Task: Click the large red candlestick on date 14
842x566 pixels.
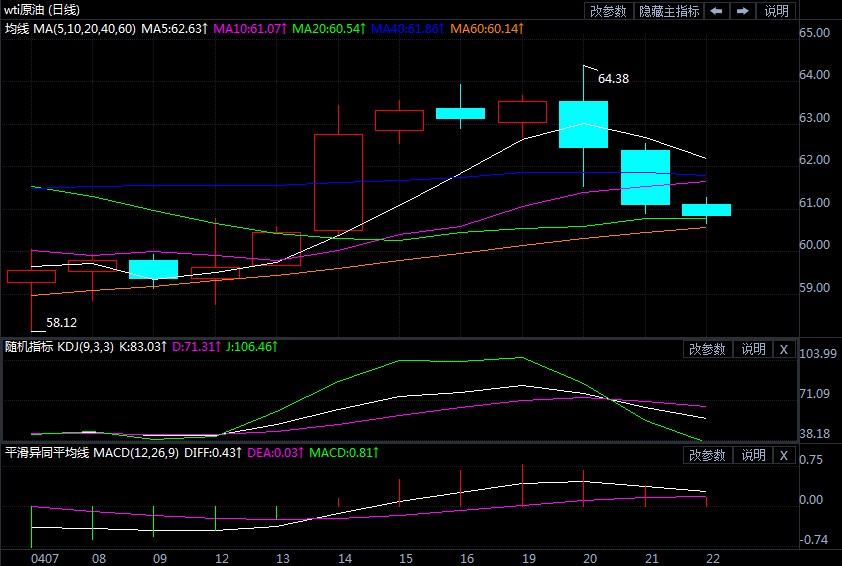Action: coord(338,182)
